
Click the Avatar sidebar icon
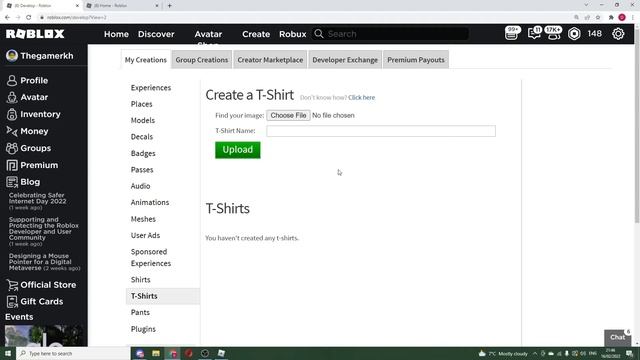tap(12, 97)
